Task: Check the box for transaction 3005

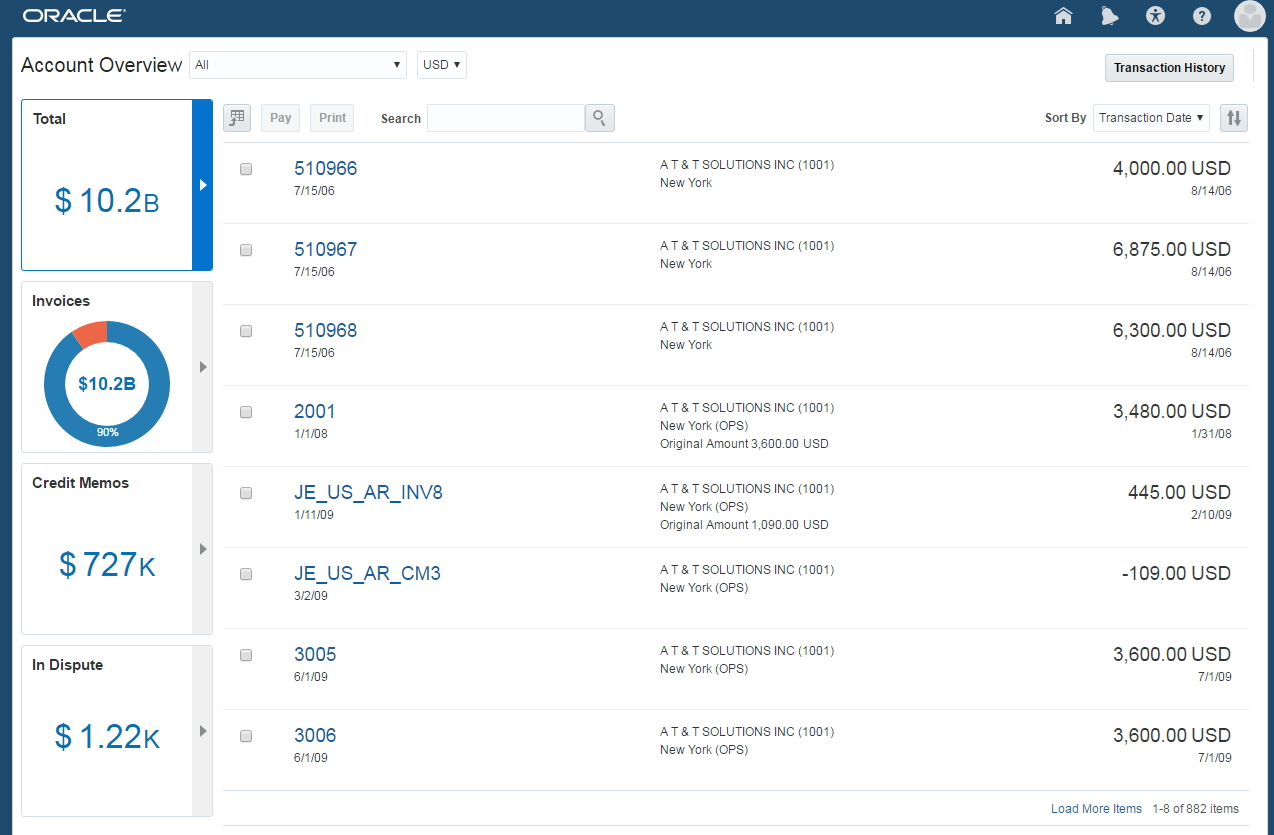Action: click(x=246, y=655)
